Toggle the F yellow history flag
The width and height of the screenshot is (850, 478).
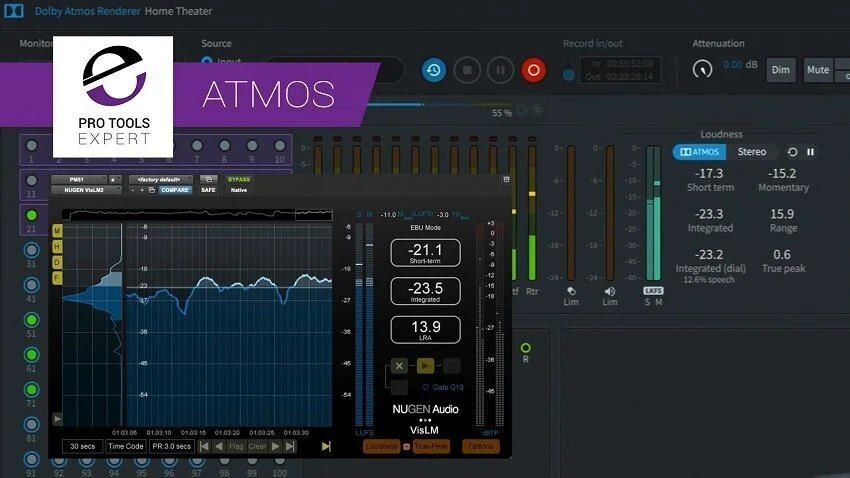(x=57, y=278)
